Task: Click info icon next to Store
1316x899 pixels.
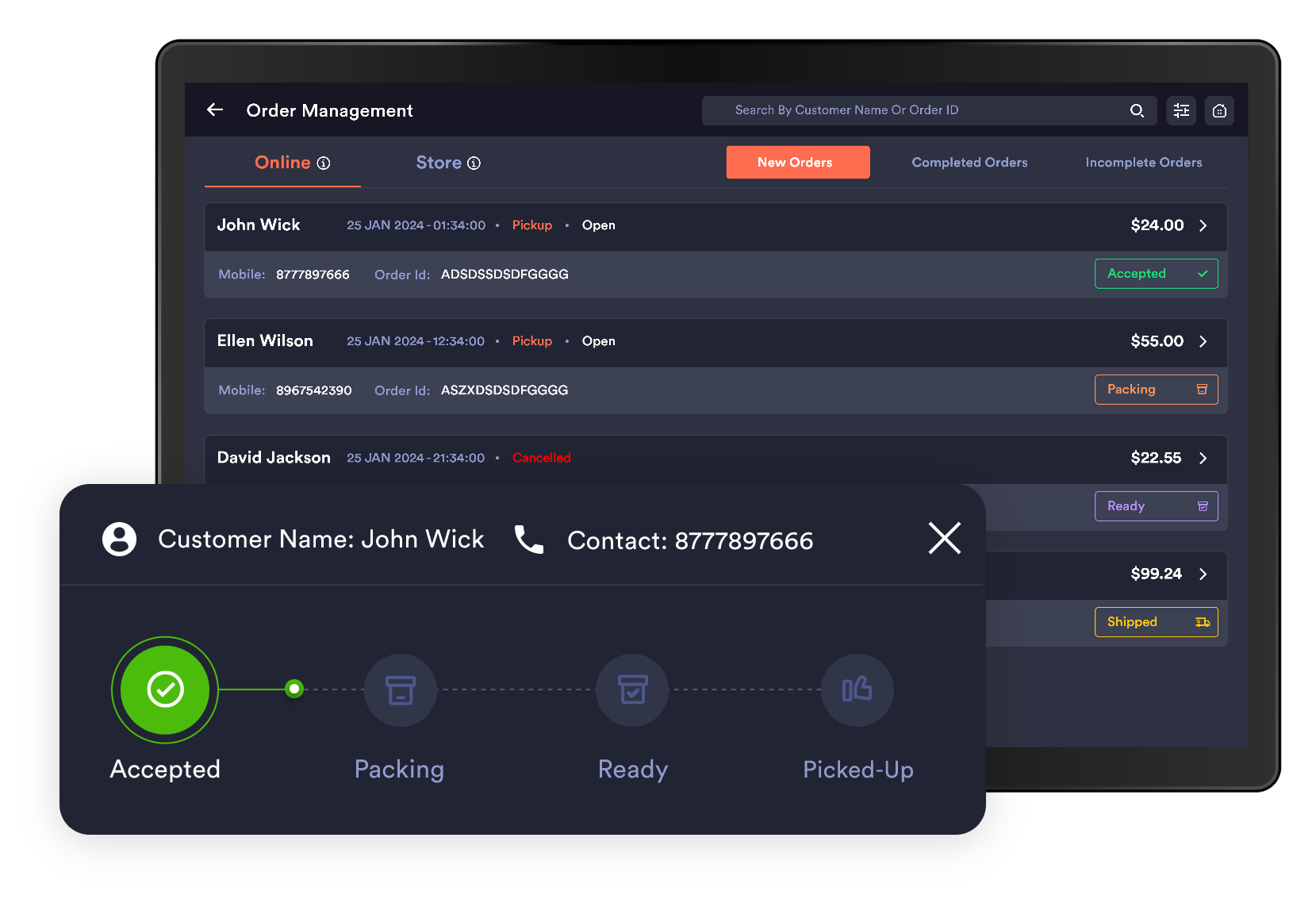Action: [474, 163]
